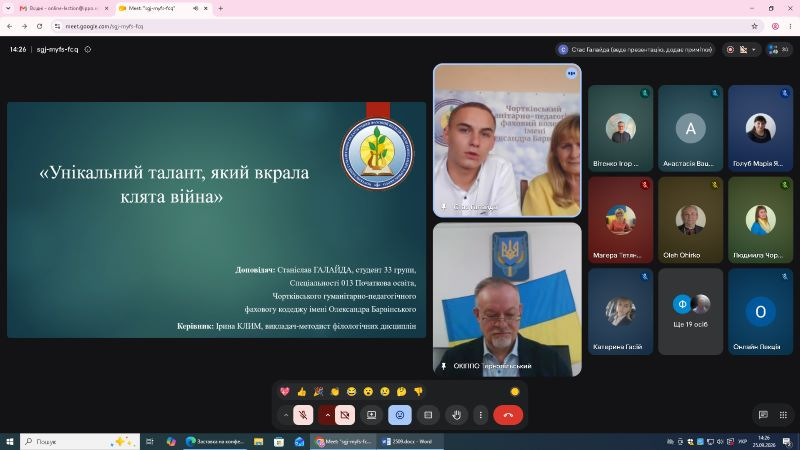Show meeting details info icon
800x450 pixels.
tap(88, 49)
